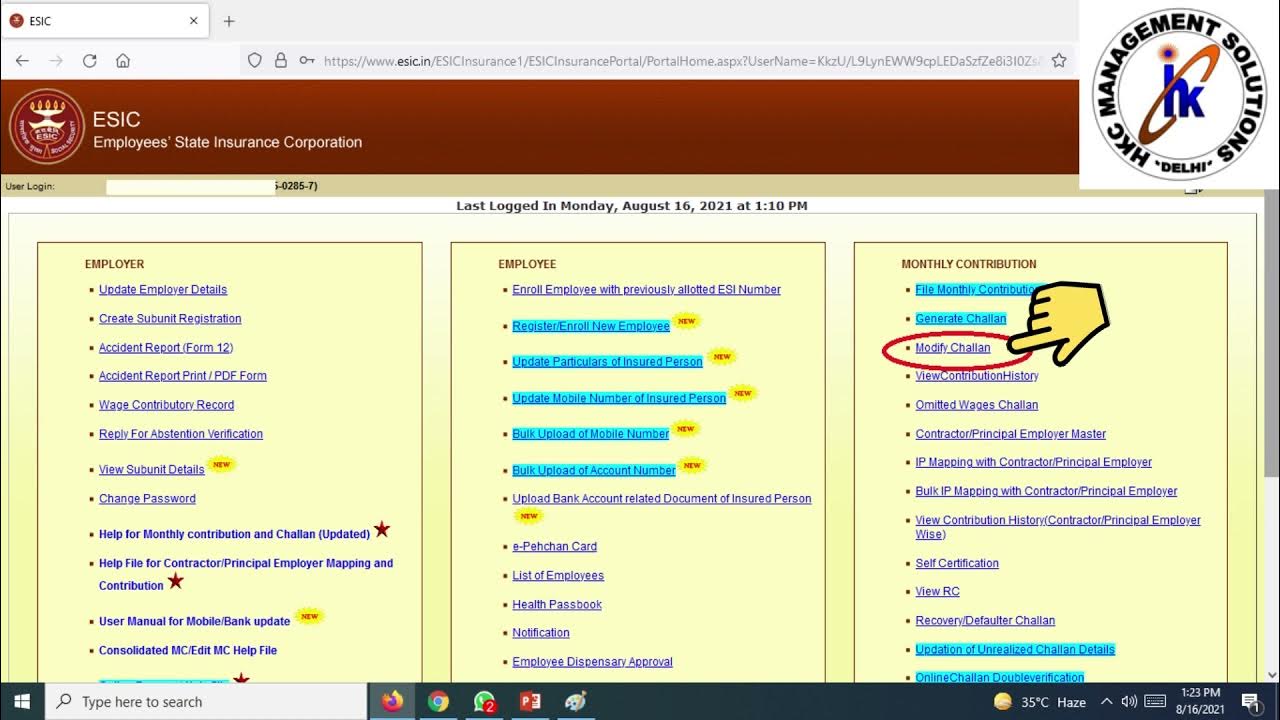Click the Change Password link
The width and height of the screenshot is (1280, 720).
(x=147, y=499)
